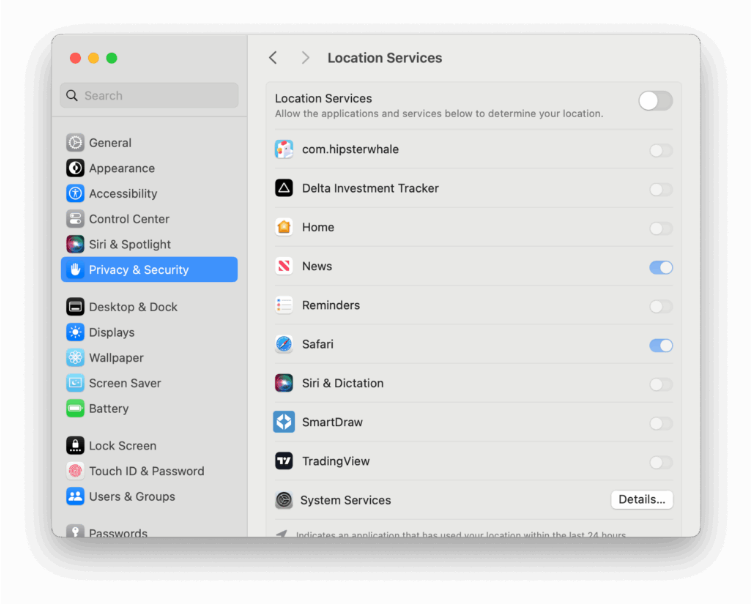
Task: Disable location access for News
Action: (x=661, y=267)
